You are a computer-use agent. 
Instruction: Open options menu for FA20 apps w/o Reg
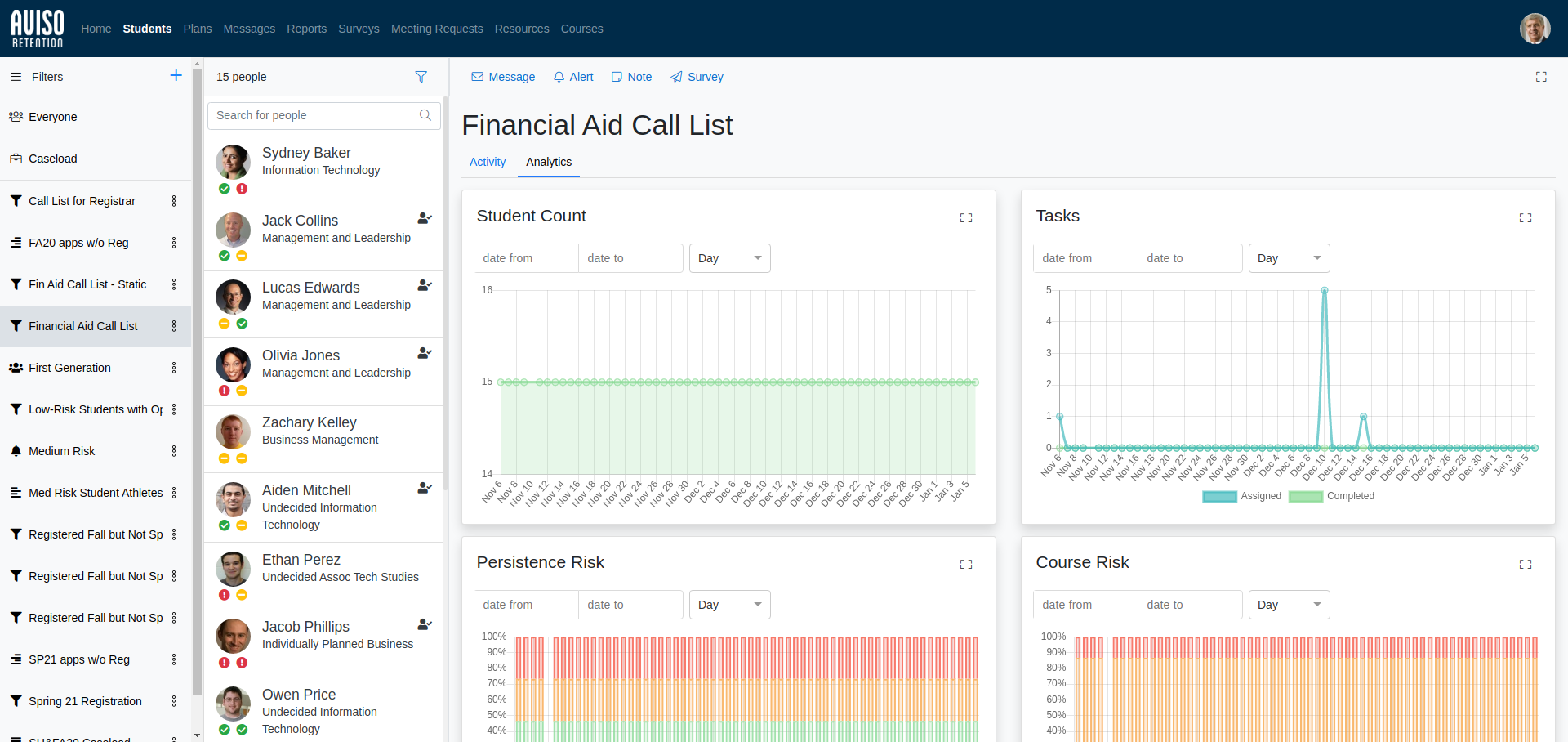pos(174,243)
